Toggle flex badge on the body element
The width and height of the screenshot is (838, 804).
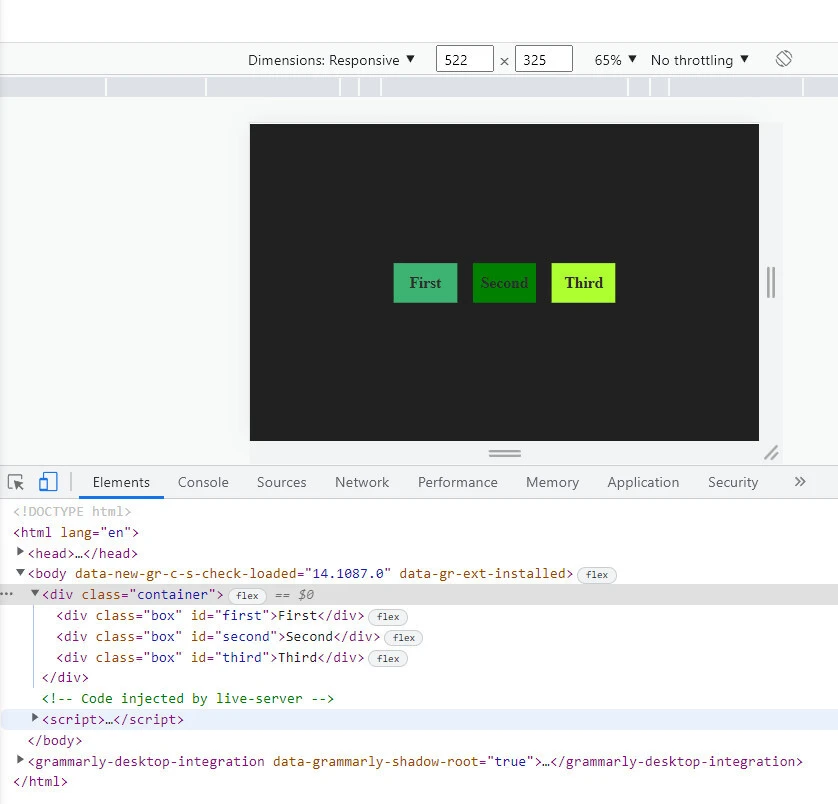pyautogui.click(x=597, y=575)
